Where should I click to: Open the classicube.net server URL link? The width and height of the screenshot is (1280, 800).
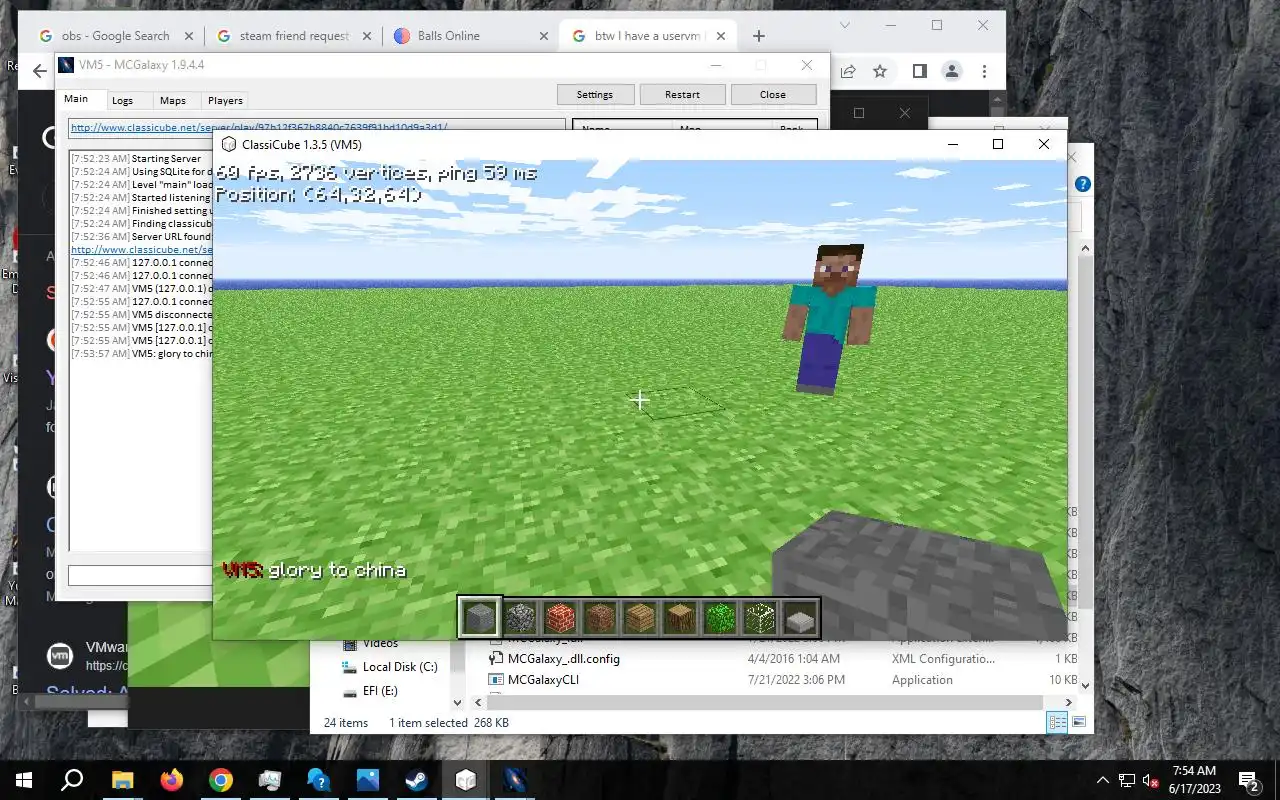pos(259,127)
